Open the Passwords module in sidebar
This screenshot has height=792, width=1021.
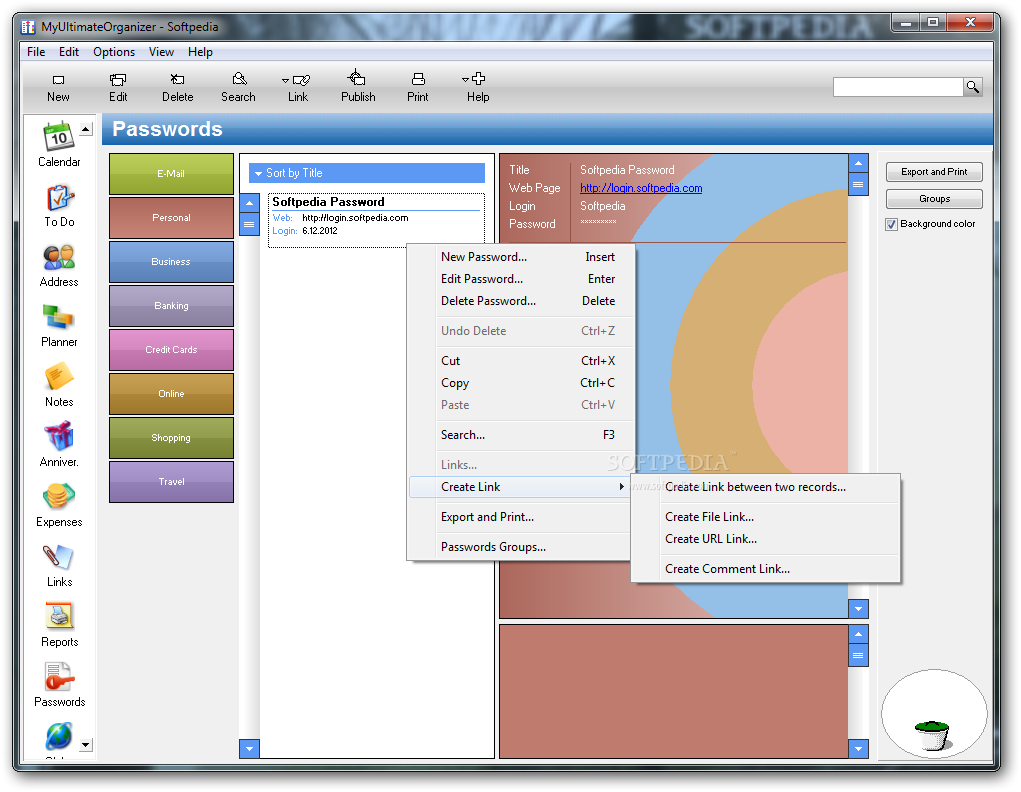click(59, 685)
